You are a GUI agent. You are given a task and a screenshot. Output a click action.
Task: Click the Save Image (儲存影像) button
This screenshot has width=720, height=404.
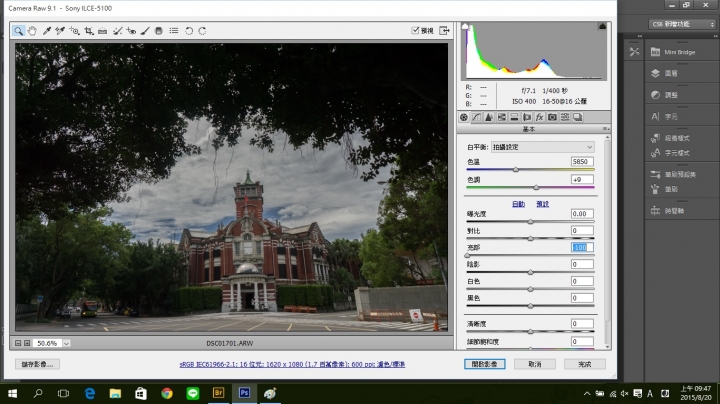click(37, 364)
